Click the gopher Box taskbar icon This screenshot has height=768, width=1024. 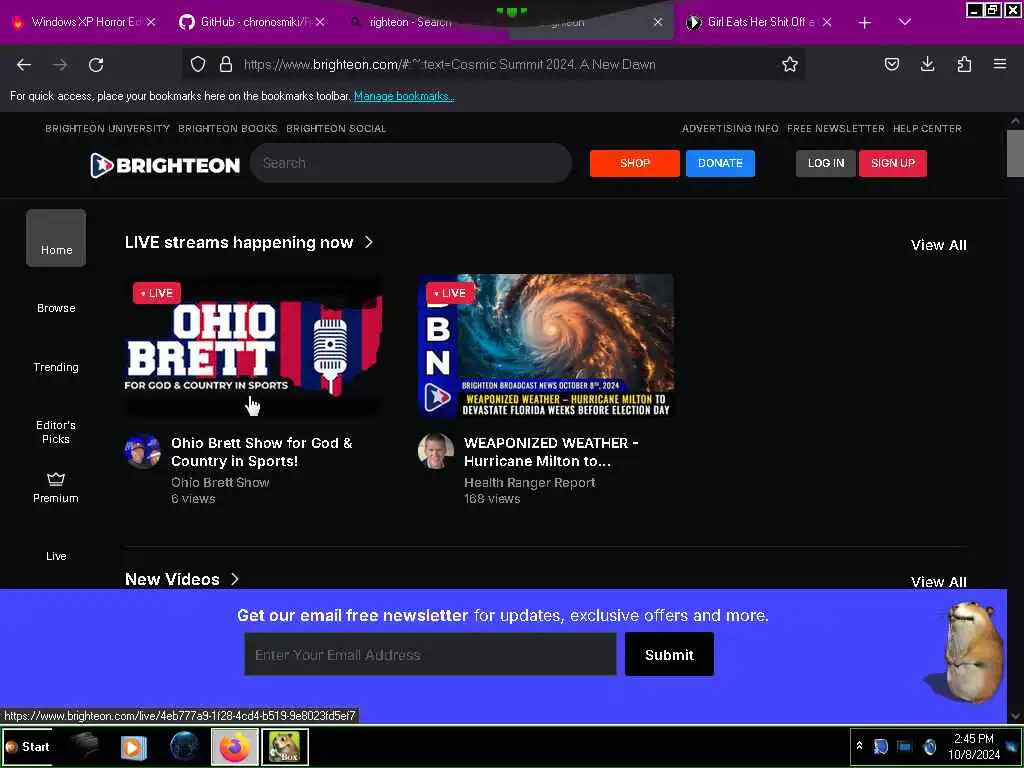tap(285, 746)
